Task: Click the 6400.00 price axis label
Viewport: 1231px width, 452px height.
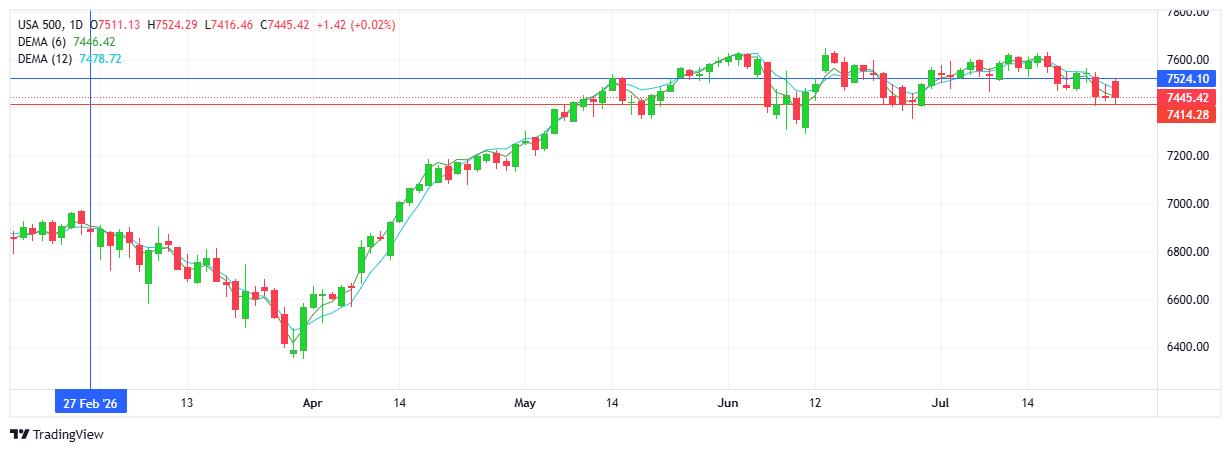Action: pos(1188,348)
